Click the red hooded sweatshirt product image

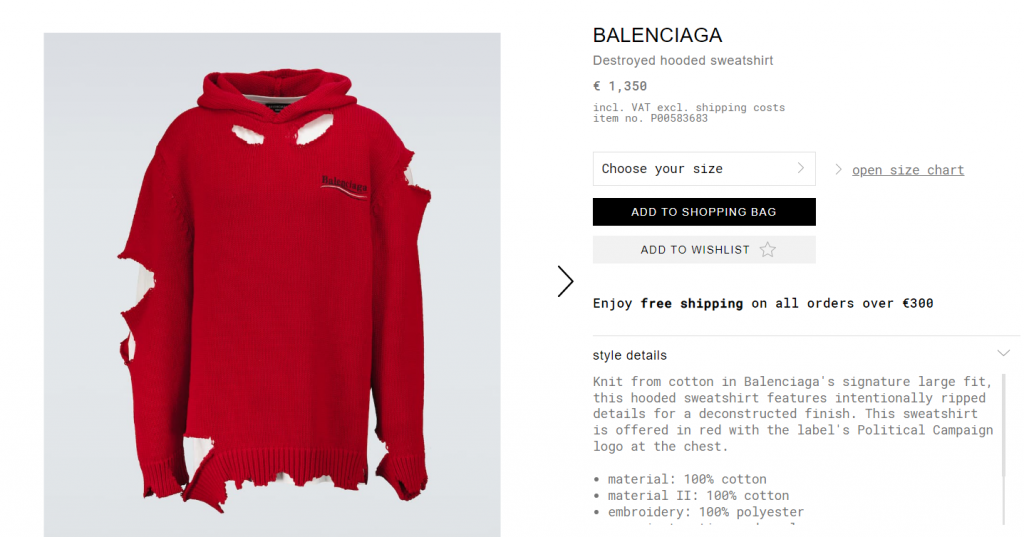click(x=272, y=285)
